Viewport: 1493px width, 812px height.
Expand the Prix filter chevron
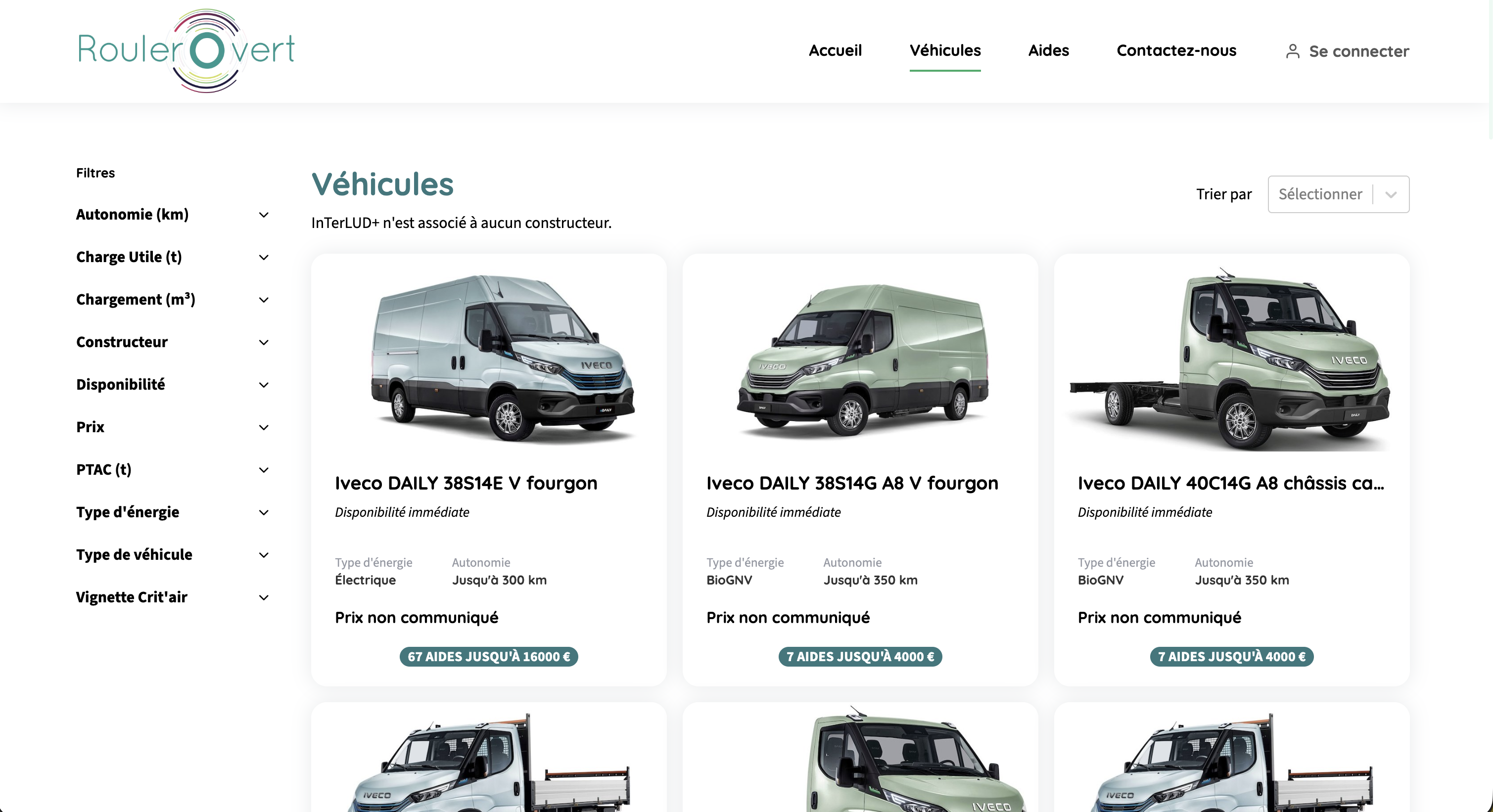pyautogui.click(x=263, y=427)
